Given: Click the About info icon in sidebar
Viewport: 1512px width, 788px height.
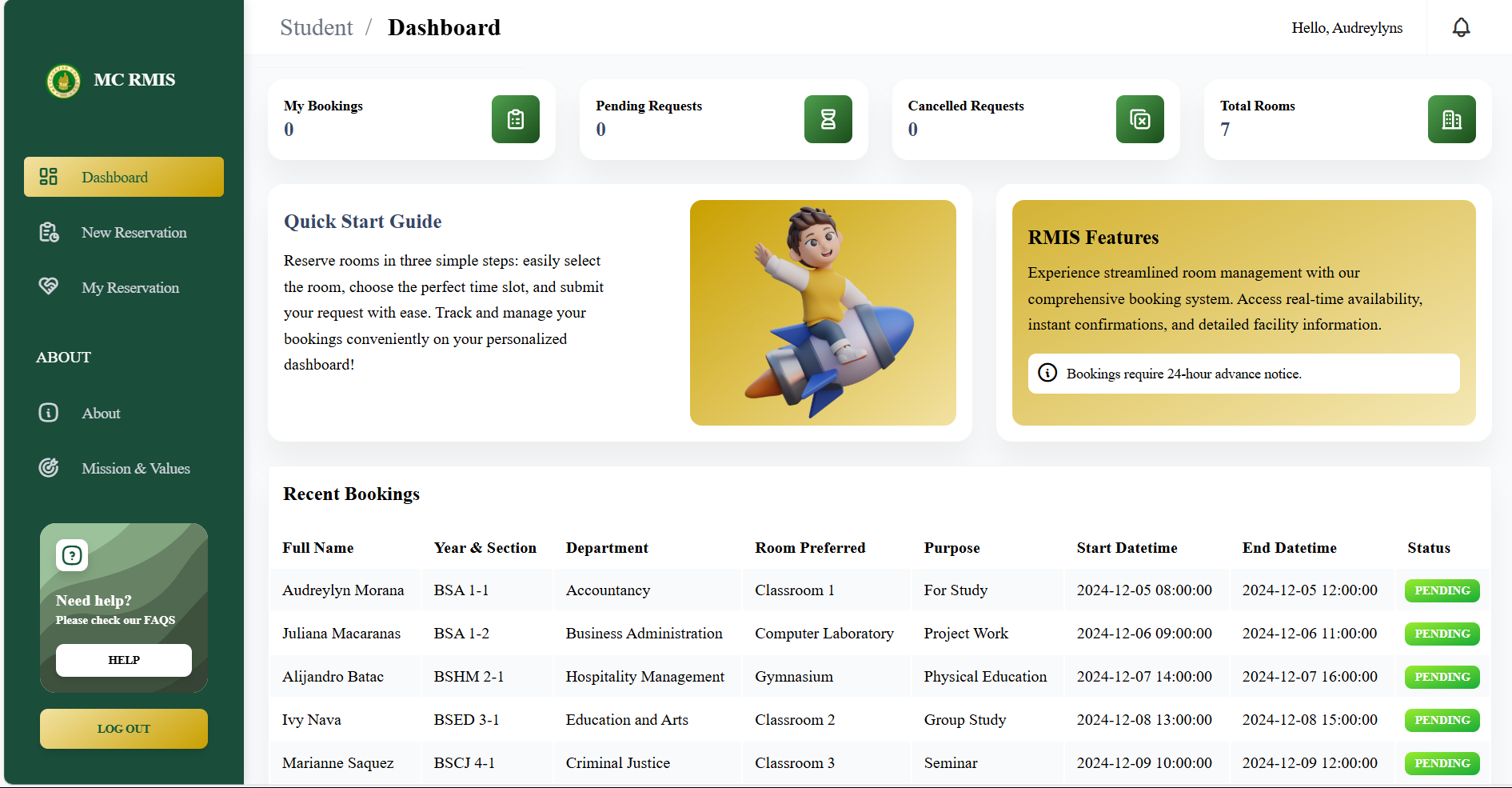Looking at the screenshot, I should [x=49, y=412].
